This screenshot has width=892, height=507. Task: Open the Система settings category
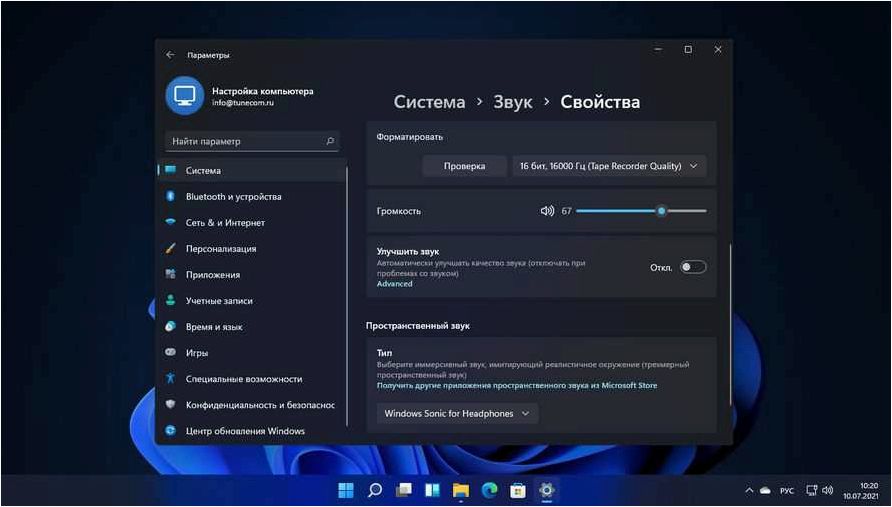click(x=251, y=170)
